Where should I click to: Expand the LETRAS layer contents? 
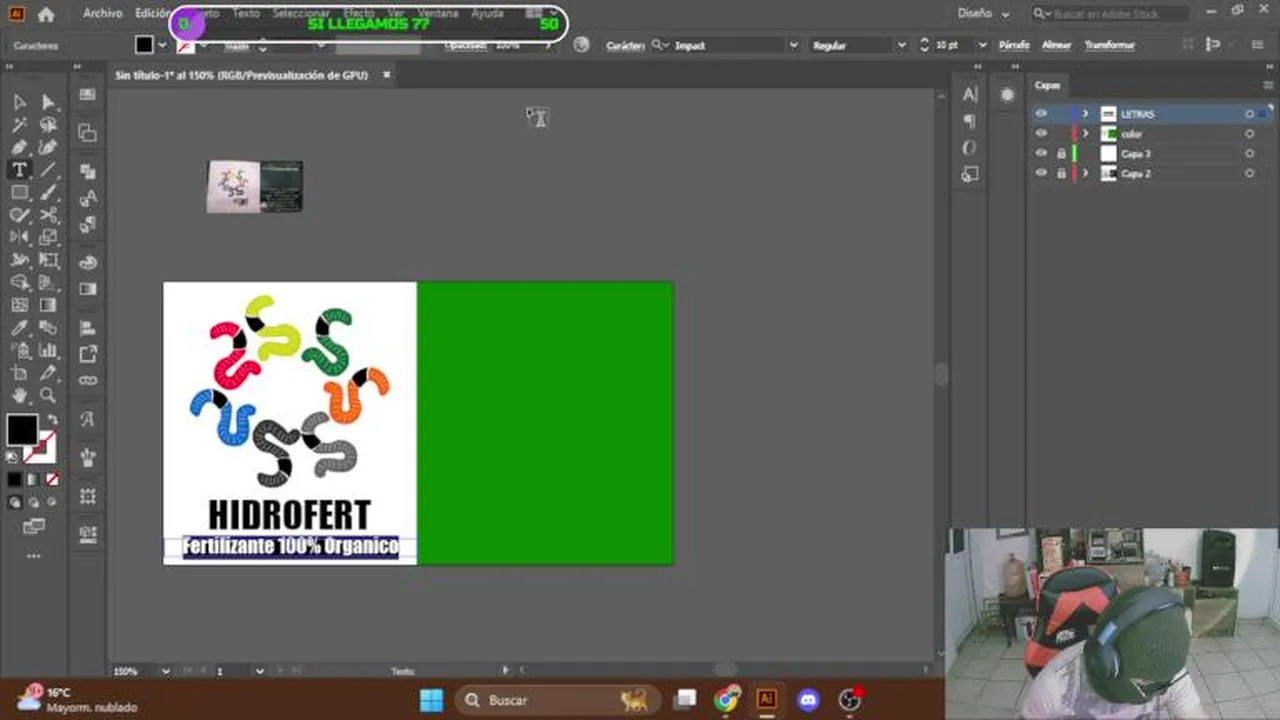click(1086, 114)
